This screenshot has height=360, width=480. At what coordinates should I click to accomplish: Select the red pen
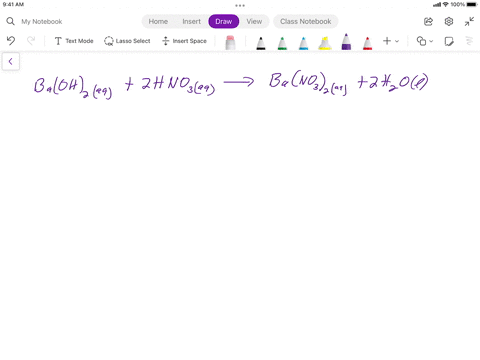tap(368, 43)
